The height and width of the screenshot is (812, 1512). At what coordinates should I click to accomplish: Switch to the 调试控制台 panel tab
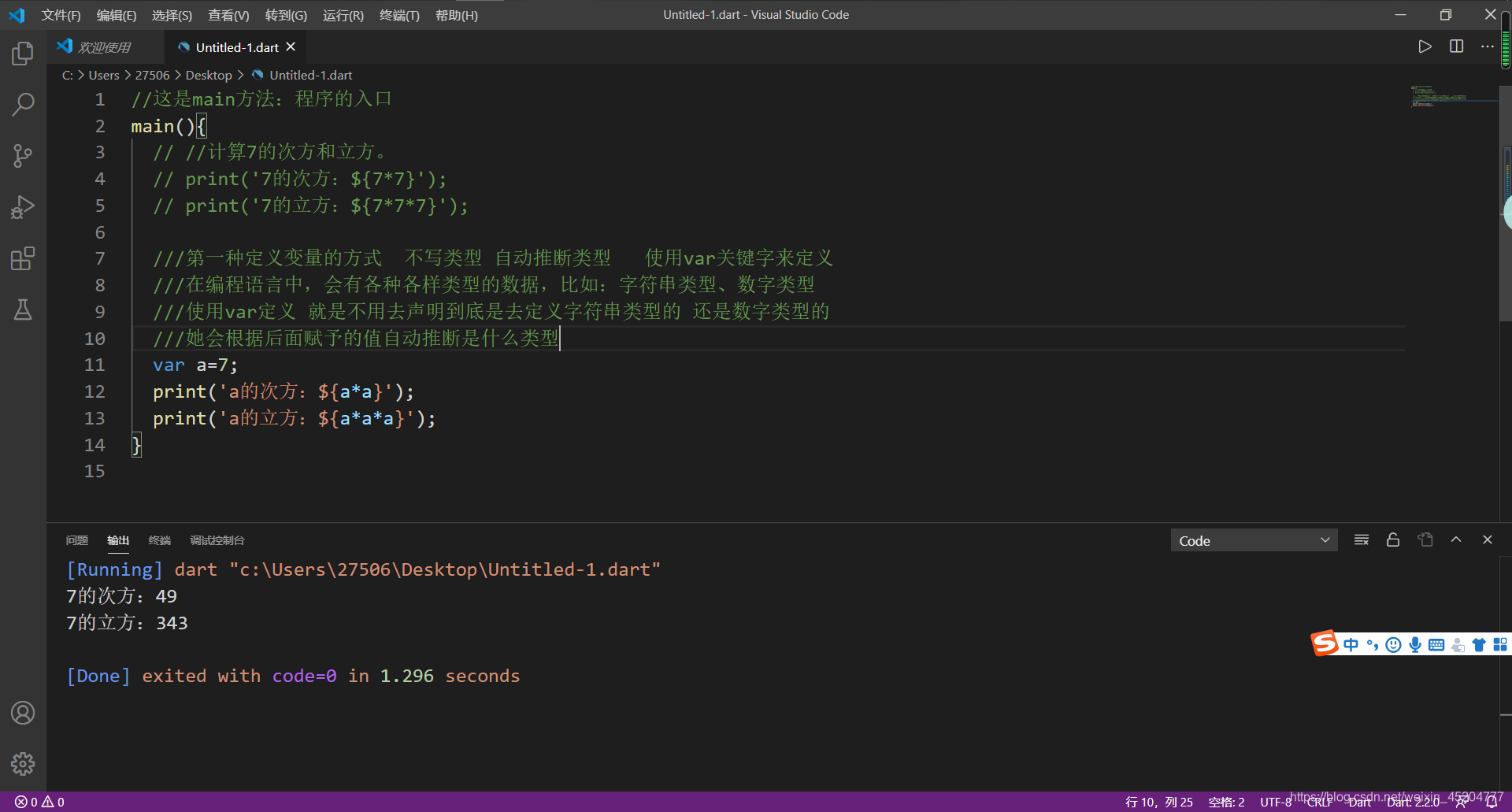[x=217, y=540]
